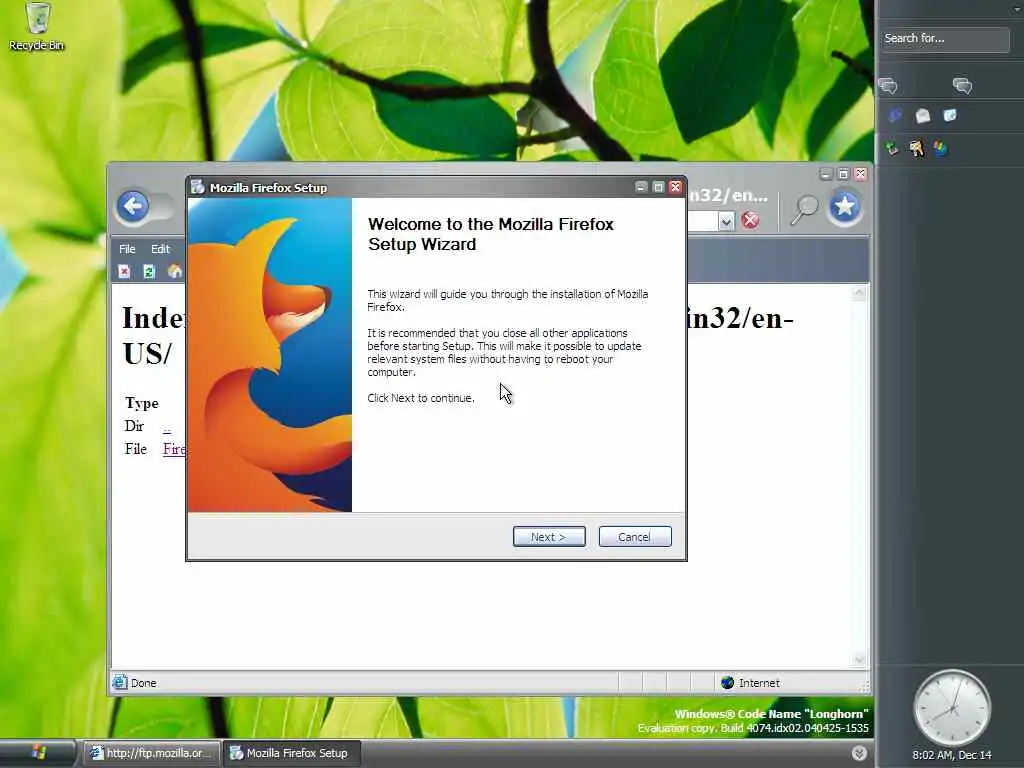Click the home icon in browser toolbar
The width and height of the screenshot is (1024, 768).
coord(174,272)
